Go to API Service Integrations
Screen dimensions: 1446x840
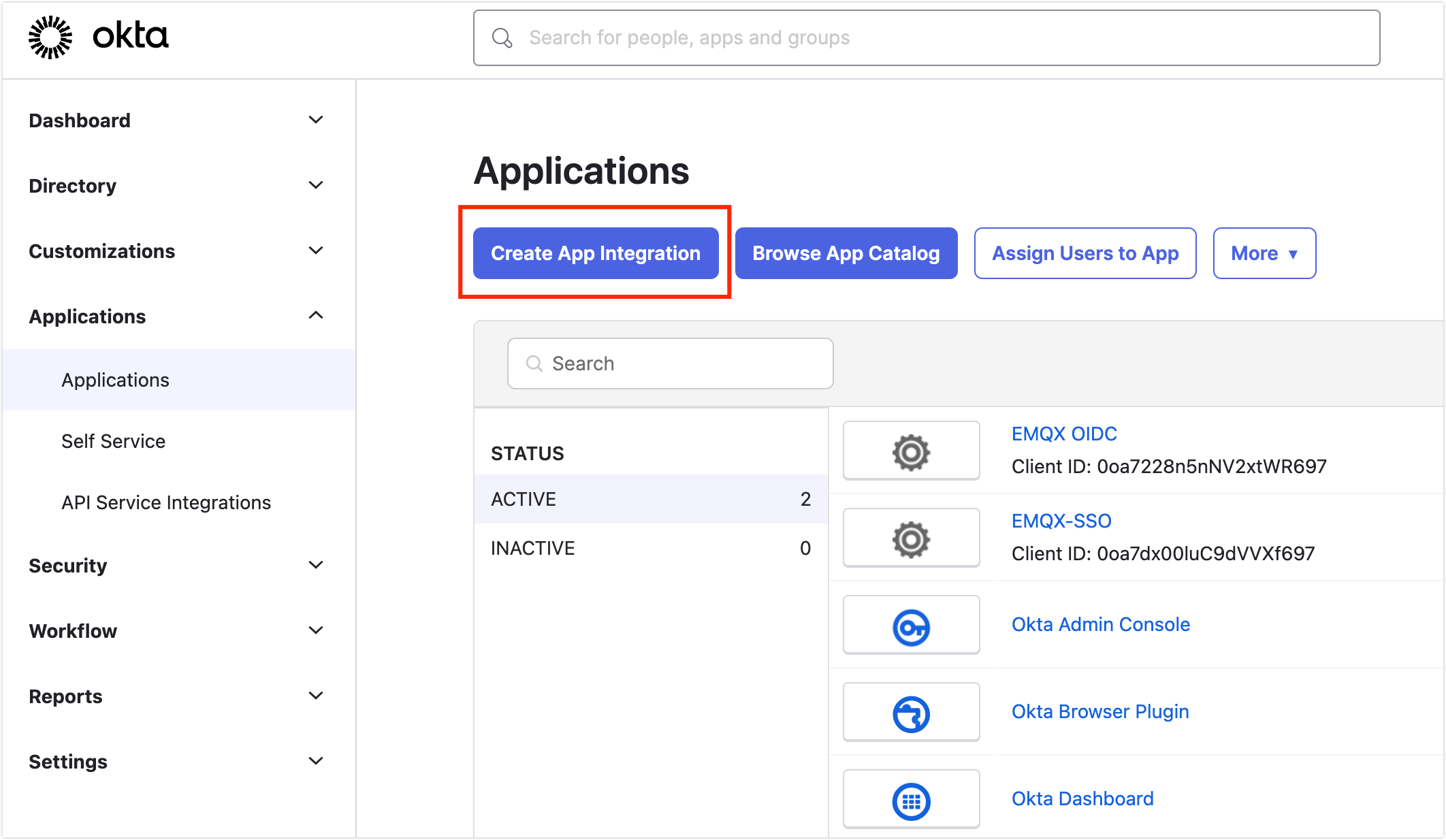(x=166, y=502)
